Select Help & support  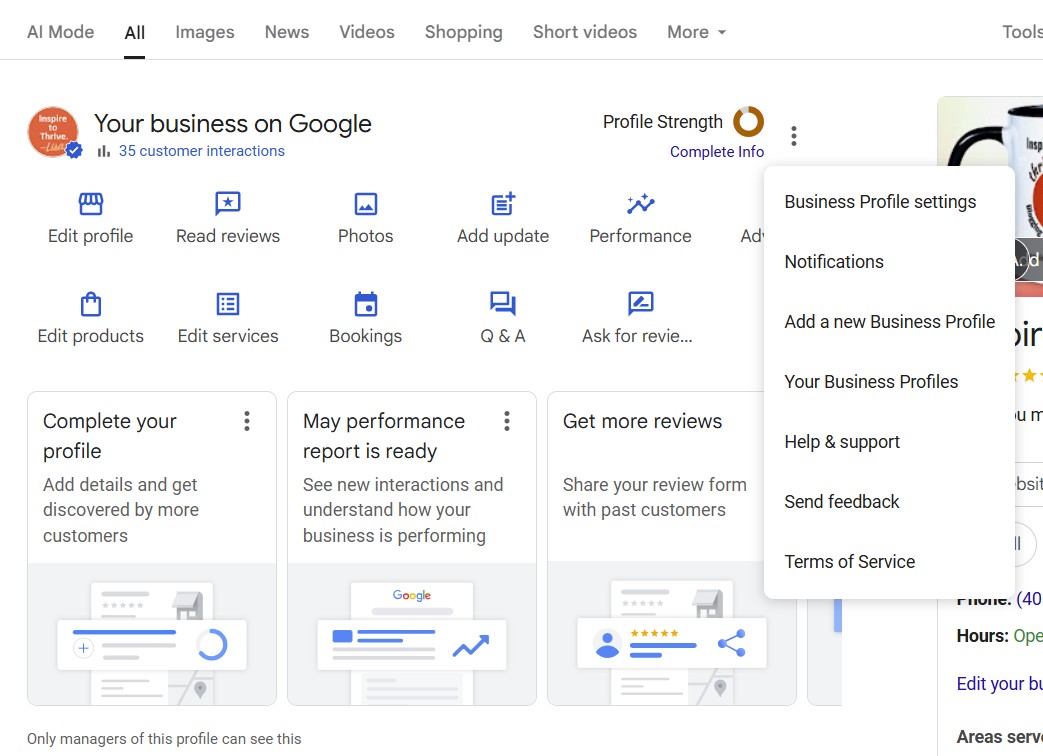(x=889, y=441)
